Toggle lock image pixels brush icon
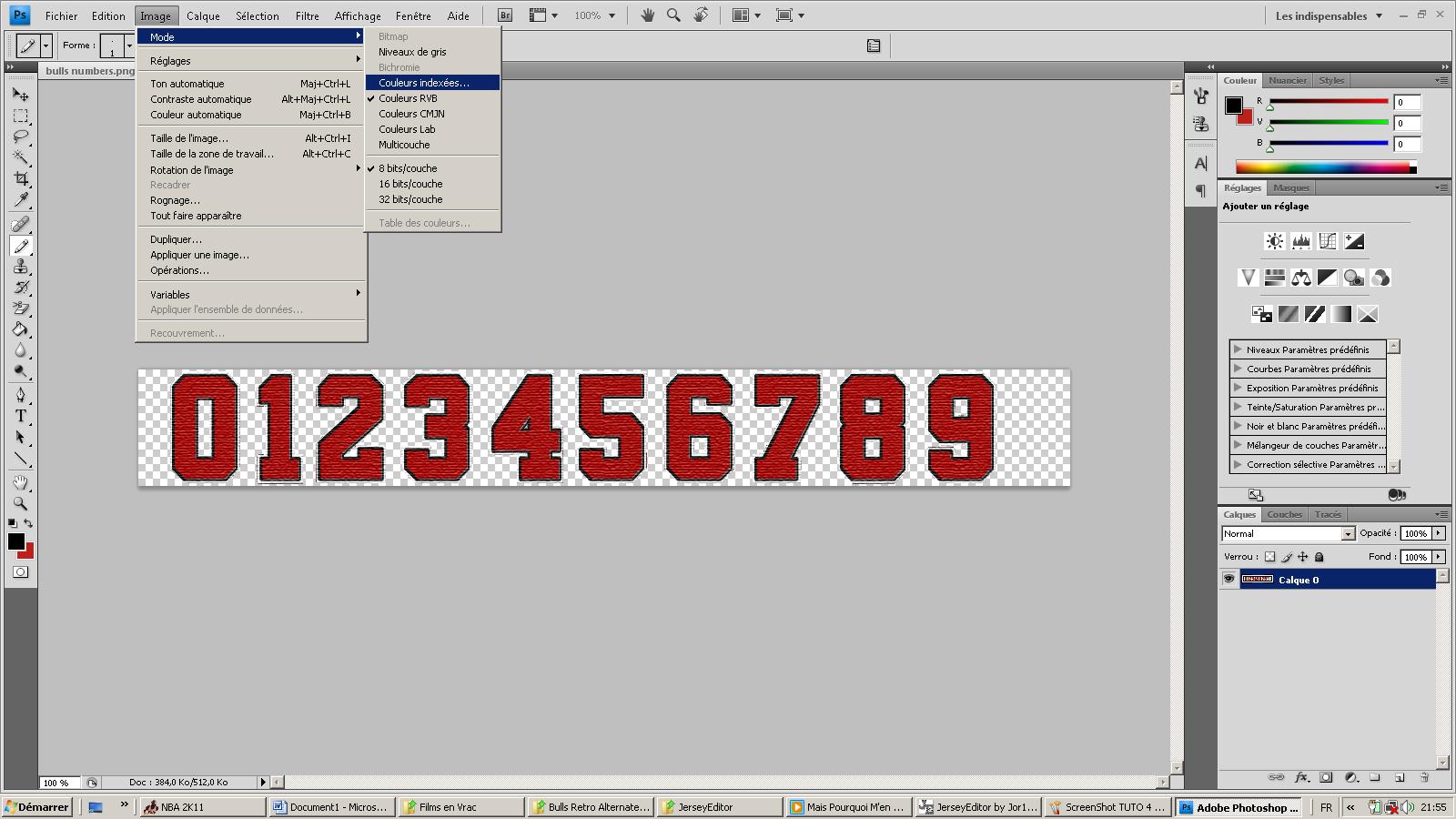Image resolution: width=1456 pixels, height=819 pixels. (x=1286, y=557)
